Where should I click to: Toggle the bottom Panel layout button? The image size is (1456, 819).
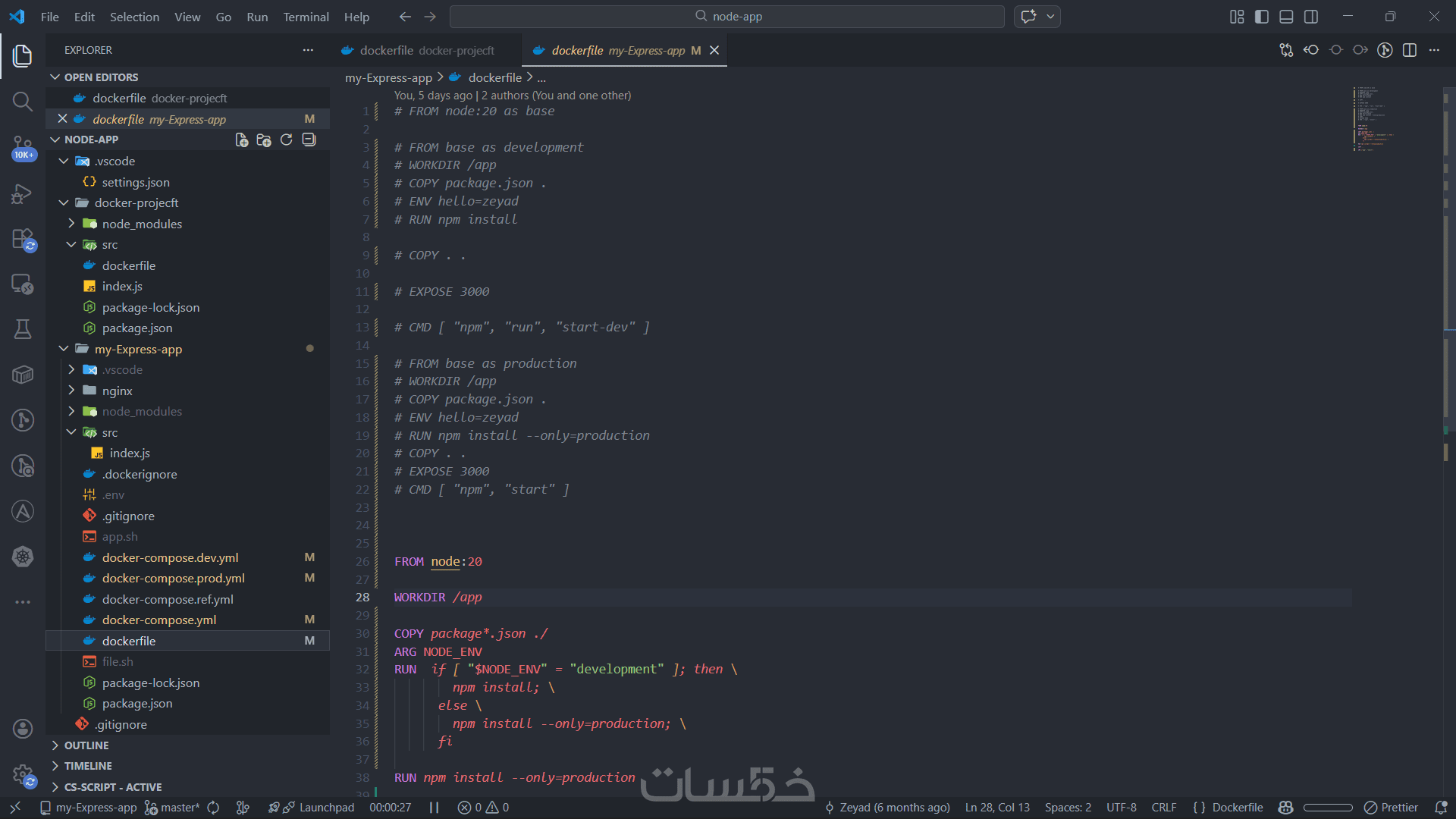coord(1286,17)
